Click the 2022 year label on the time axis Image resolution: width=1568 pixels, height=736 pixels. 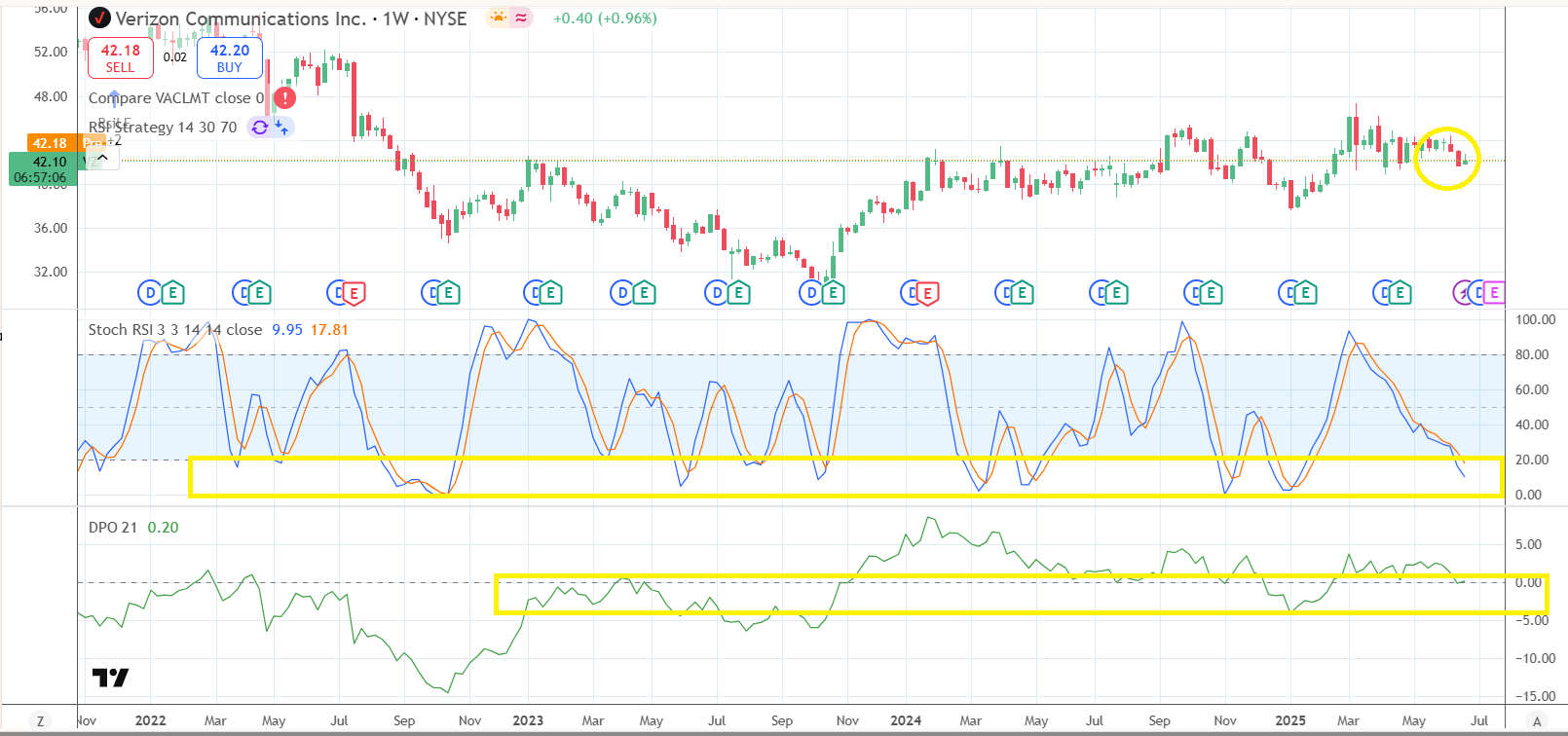tap(150, 720)
